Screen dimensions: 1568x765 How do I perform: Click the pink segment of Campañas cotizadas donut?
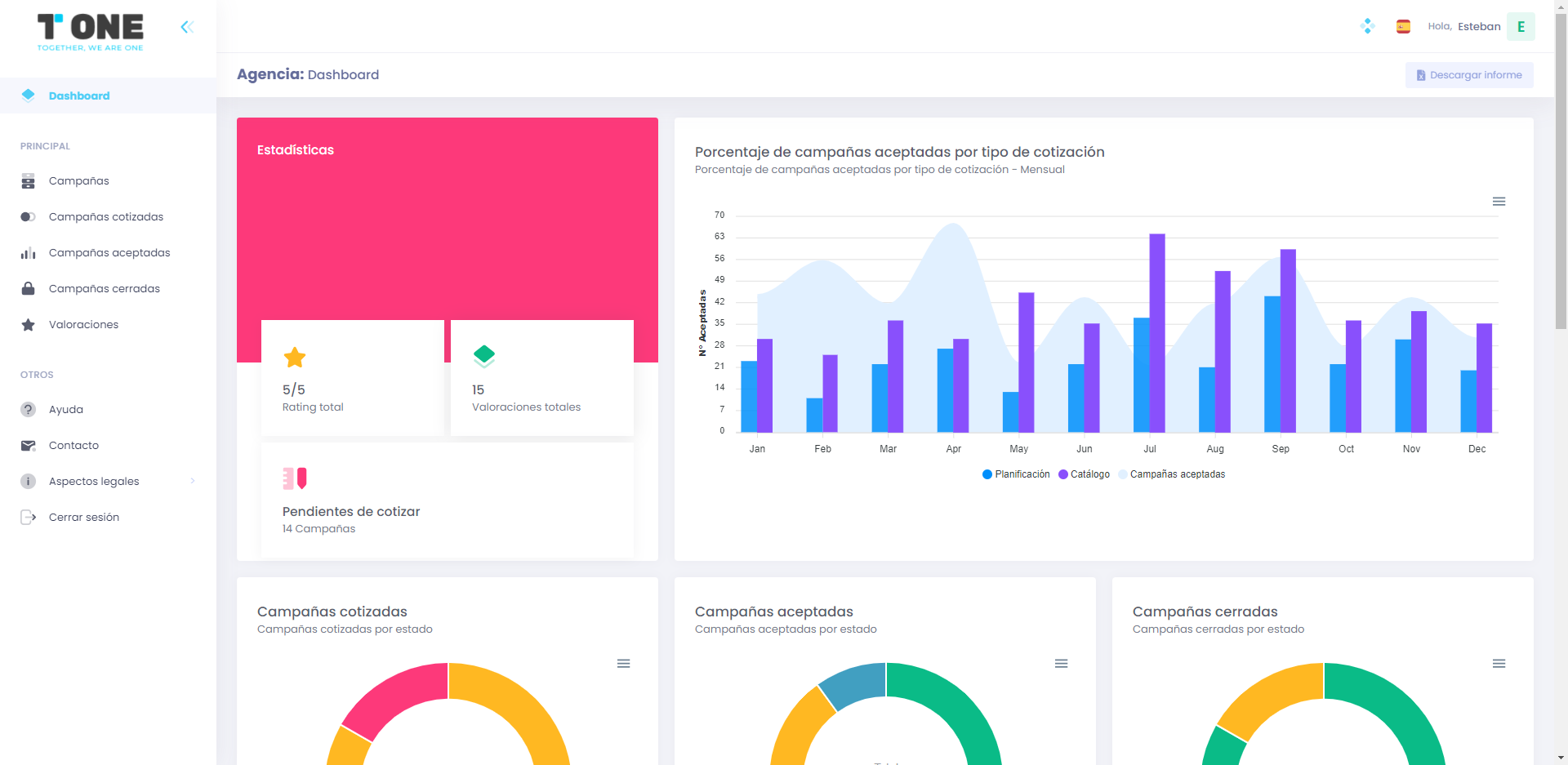[400, 696]
